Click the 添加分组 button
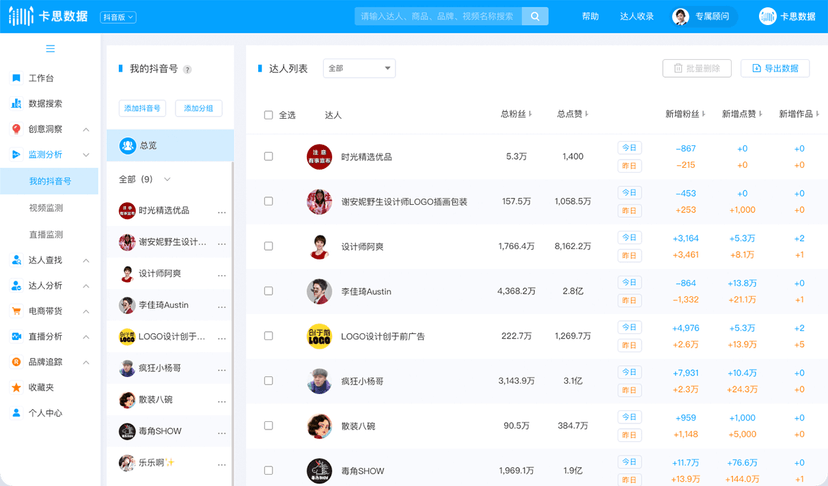 click(199, 108)
